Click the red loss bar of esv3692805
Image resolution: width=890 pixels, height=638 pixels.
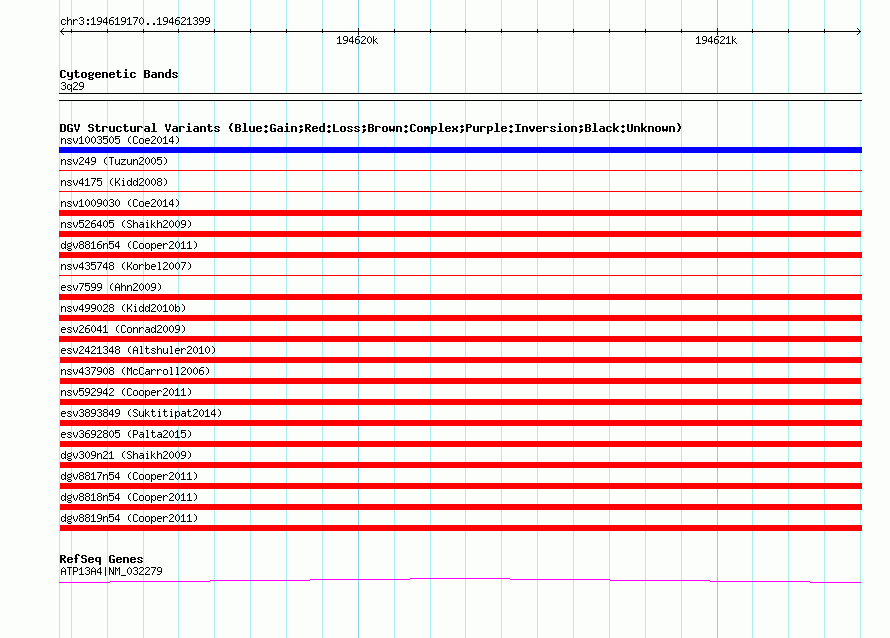point(460,444)
